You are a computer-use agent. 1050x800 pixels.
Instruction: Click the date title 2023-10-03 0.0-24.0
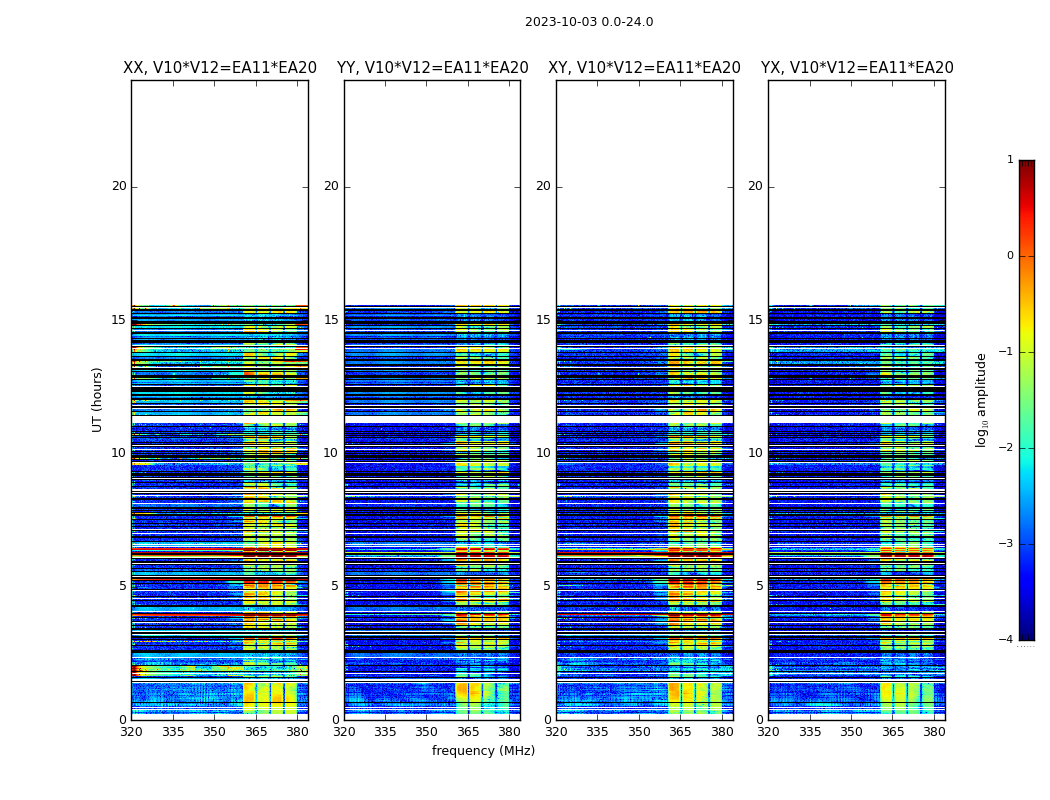click(589, 22)
